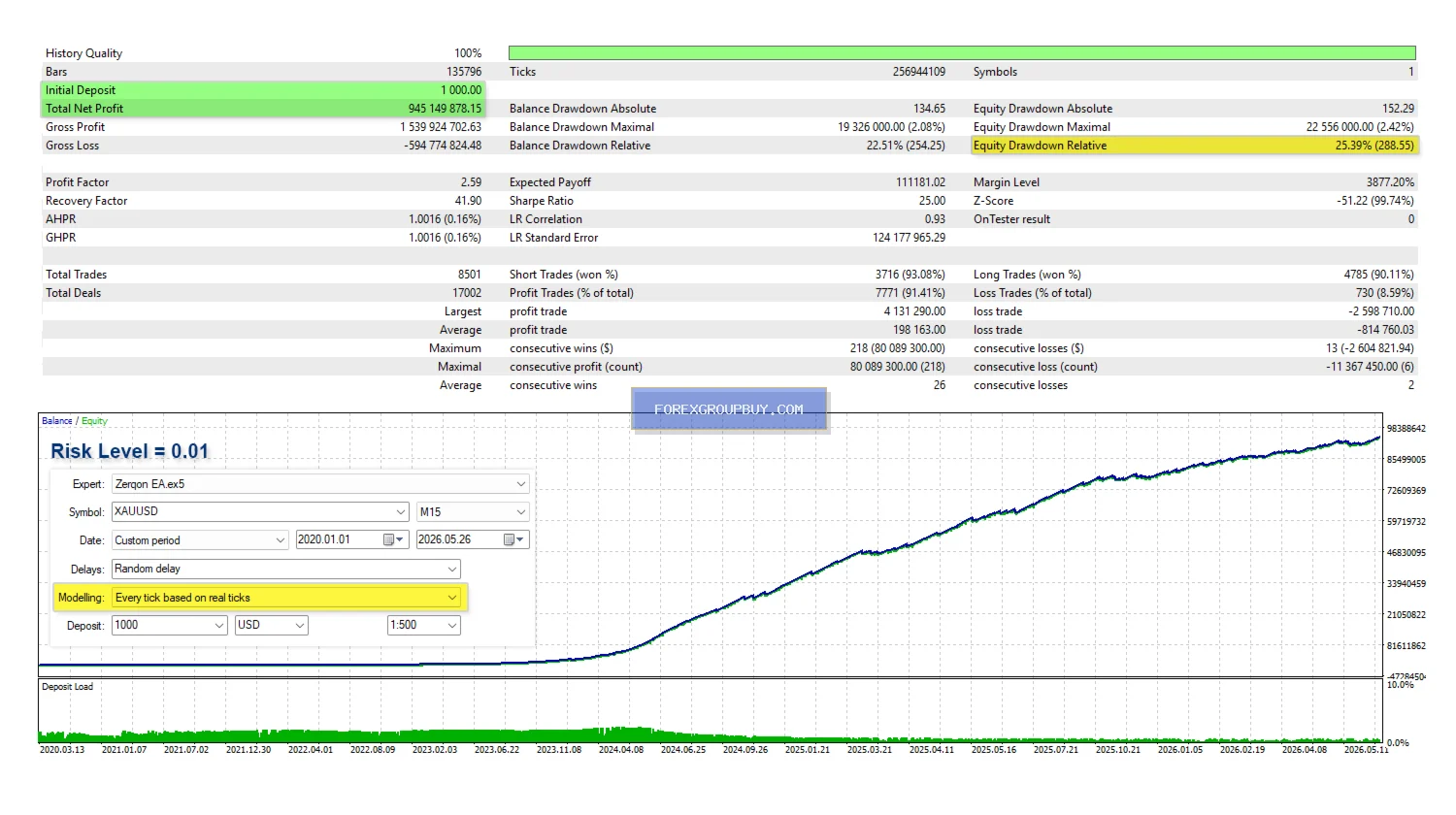Select the Bars value 135796

(464, 72)
